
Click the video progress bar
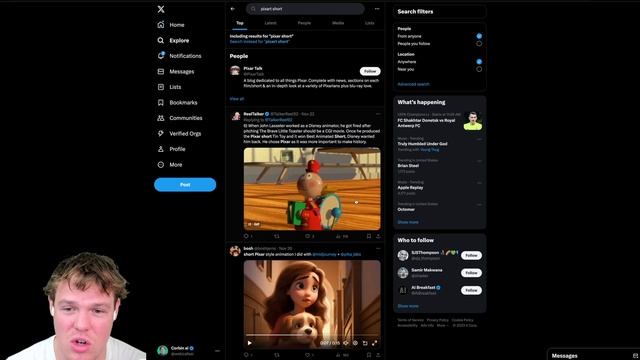pyautogui.click(x=312, y=336)
